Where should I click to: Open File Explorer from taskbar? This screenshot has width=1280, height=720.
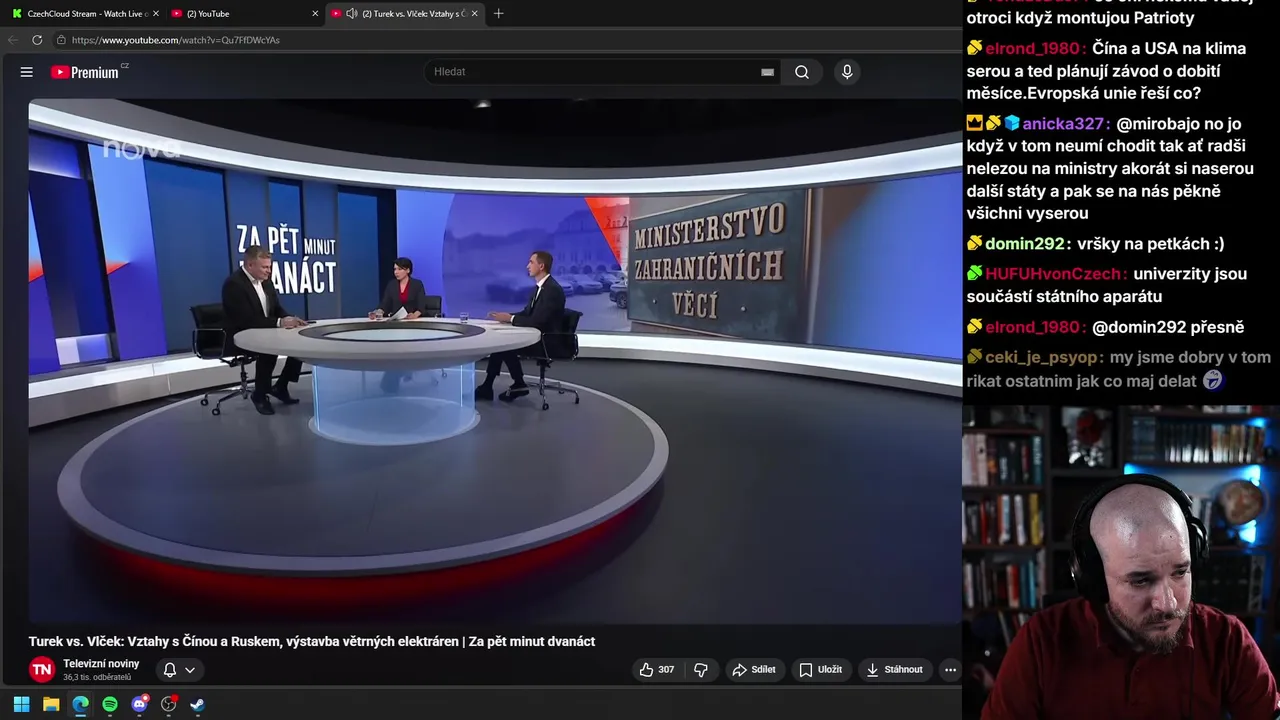(51, 704)
